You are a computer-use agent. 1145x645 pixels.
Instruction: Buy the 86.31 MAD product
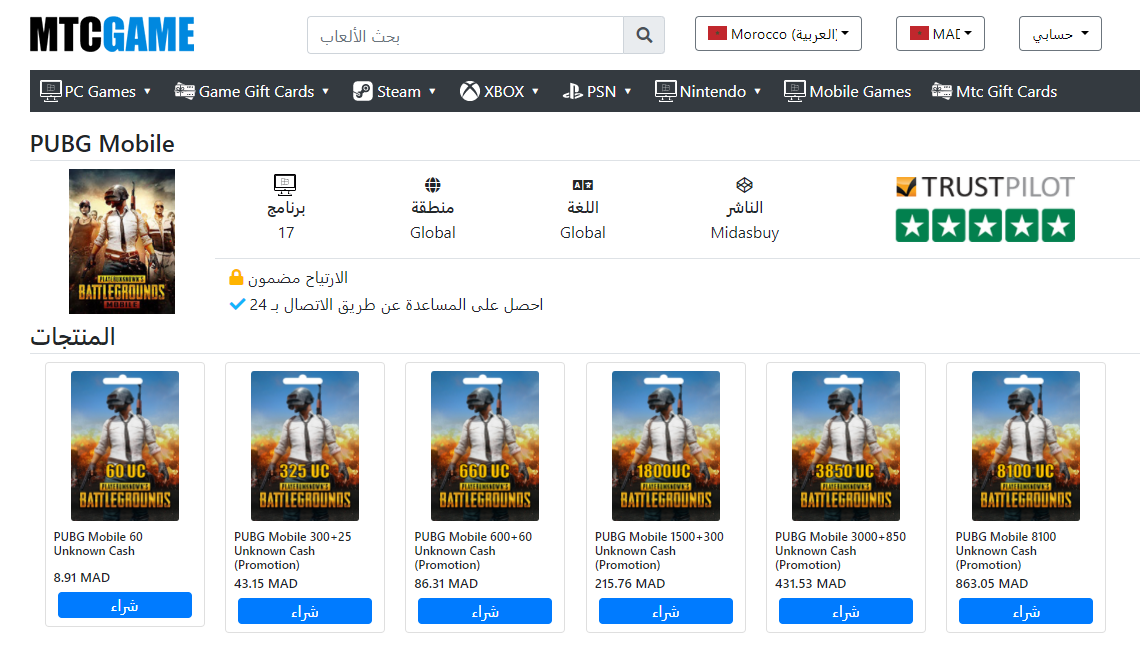(x=485, y=611)
